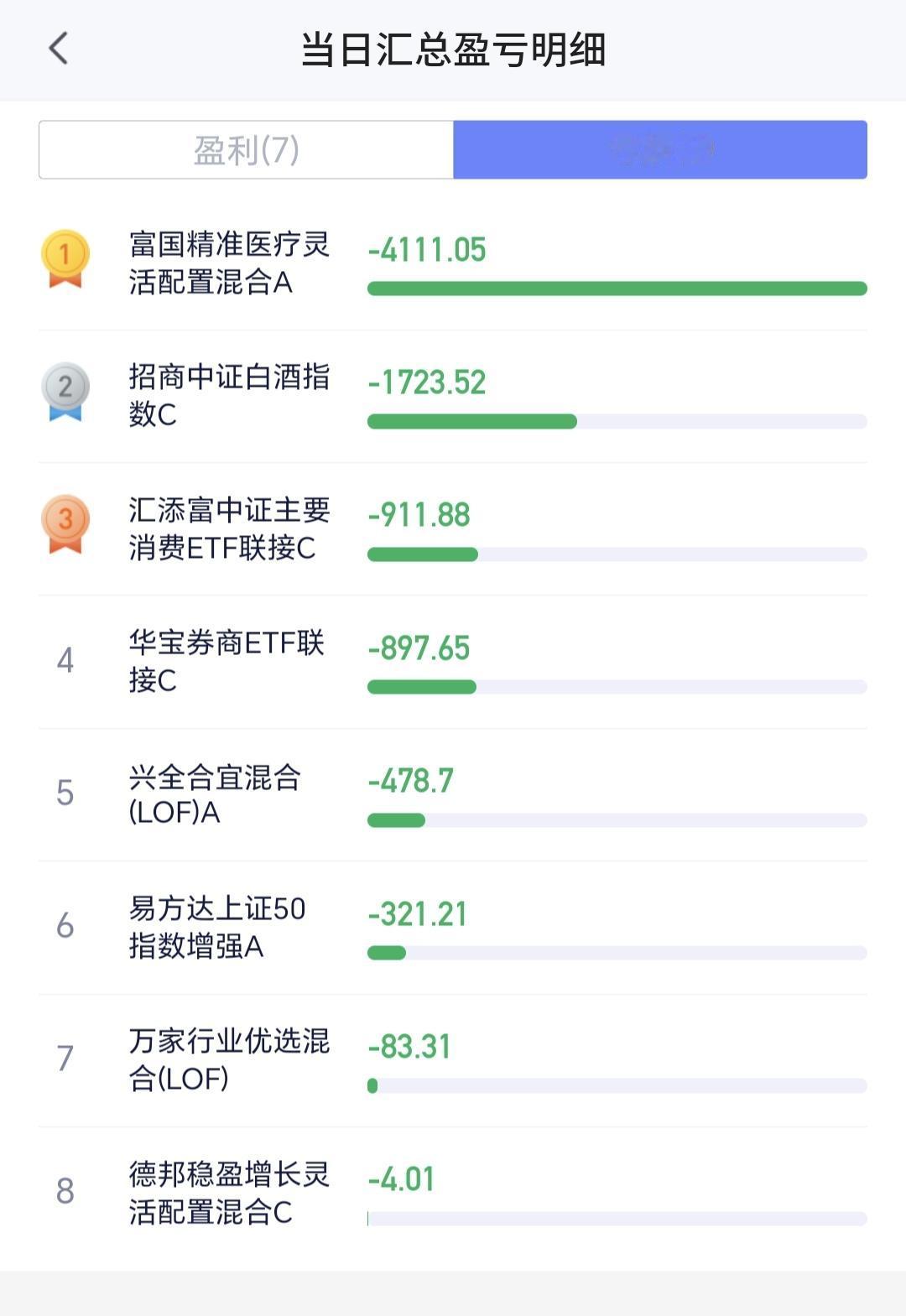
Task: Click the rank number 8 label
Action: click(65, 1191)
